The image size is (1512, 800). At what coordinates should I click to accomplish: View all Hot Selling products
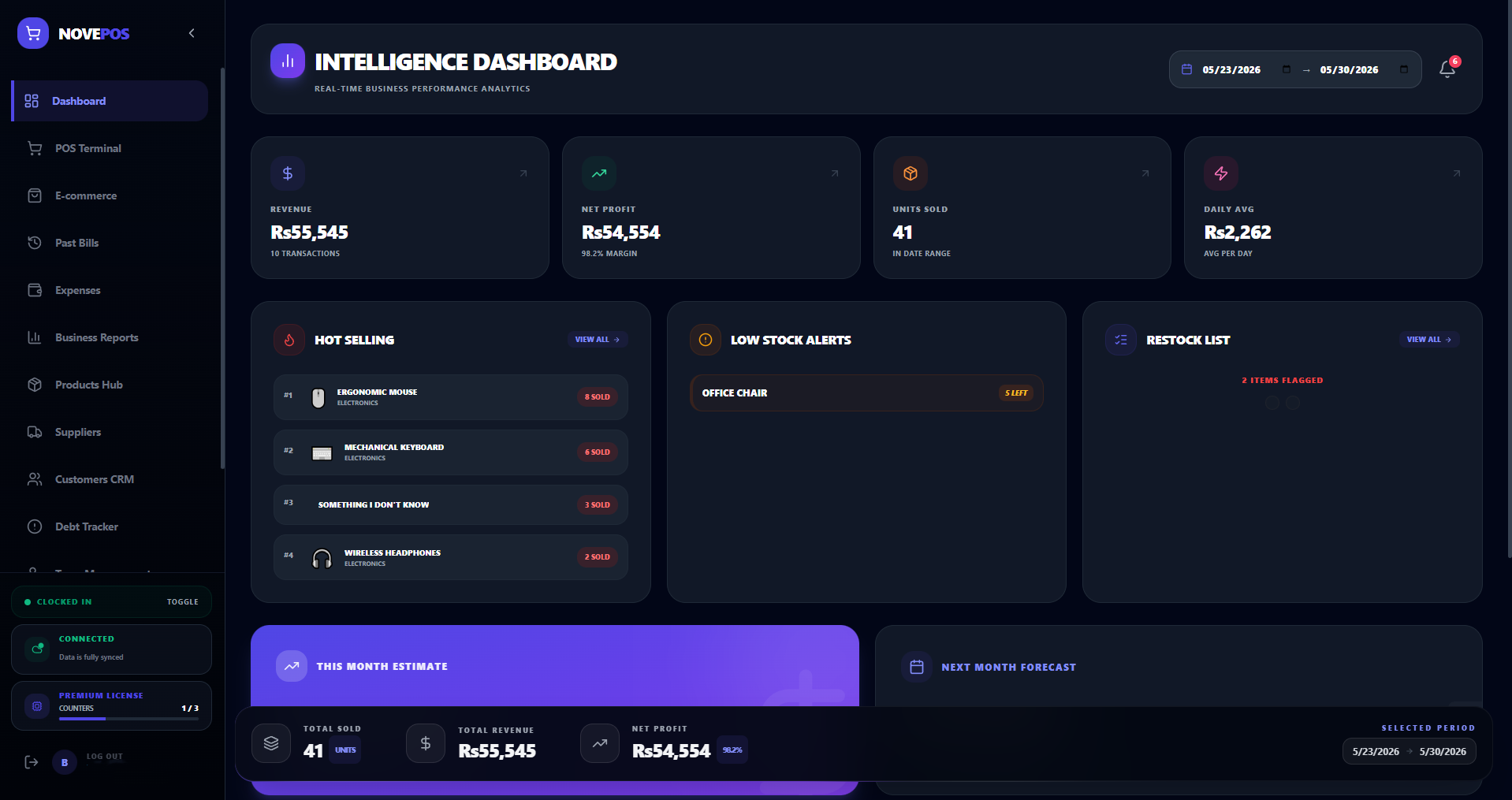tap(598, 340)
